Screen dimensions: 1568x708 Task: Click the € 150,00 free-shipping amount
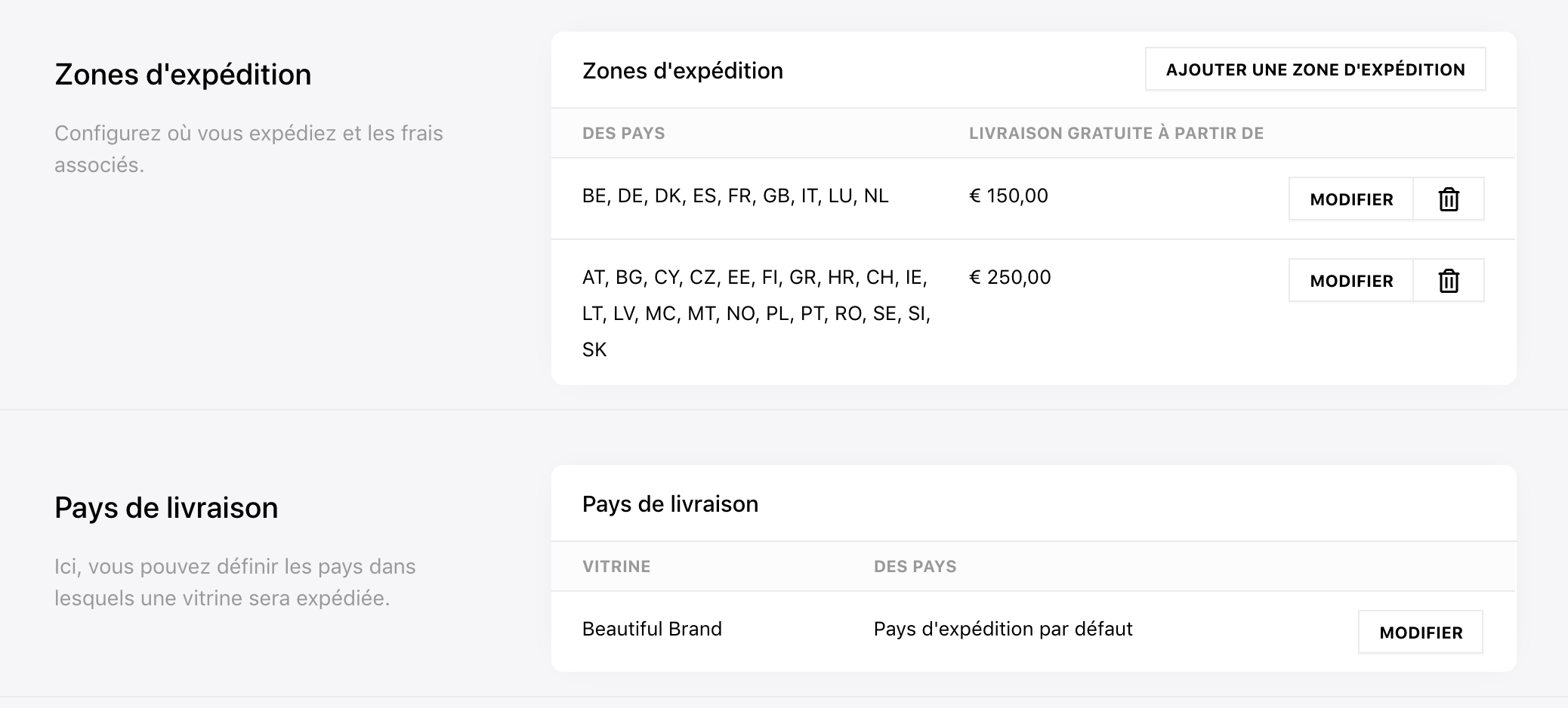tap(1008, 195)
